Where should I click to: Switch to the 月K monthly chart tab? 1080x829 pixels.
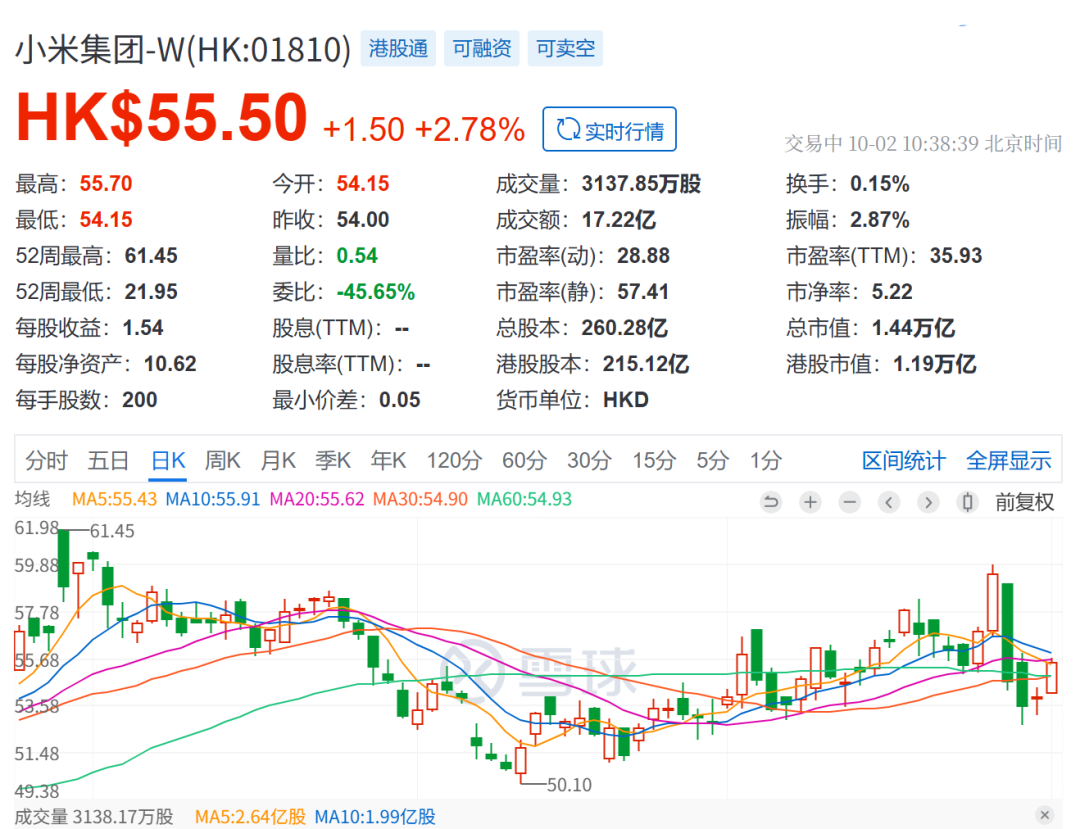278,460
